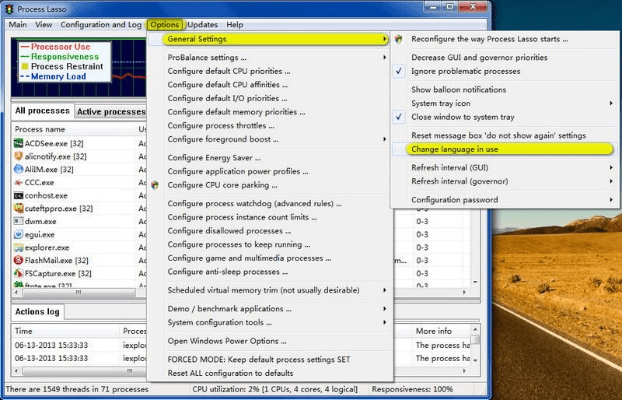Screen dimensions: 622x400
Task: Open the Updates menu
Action: tap(203, 24)
